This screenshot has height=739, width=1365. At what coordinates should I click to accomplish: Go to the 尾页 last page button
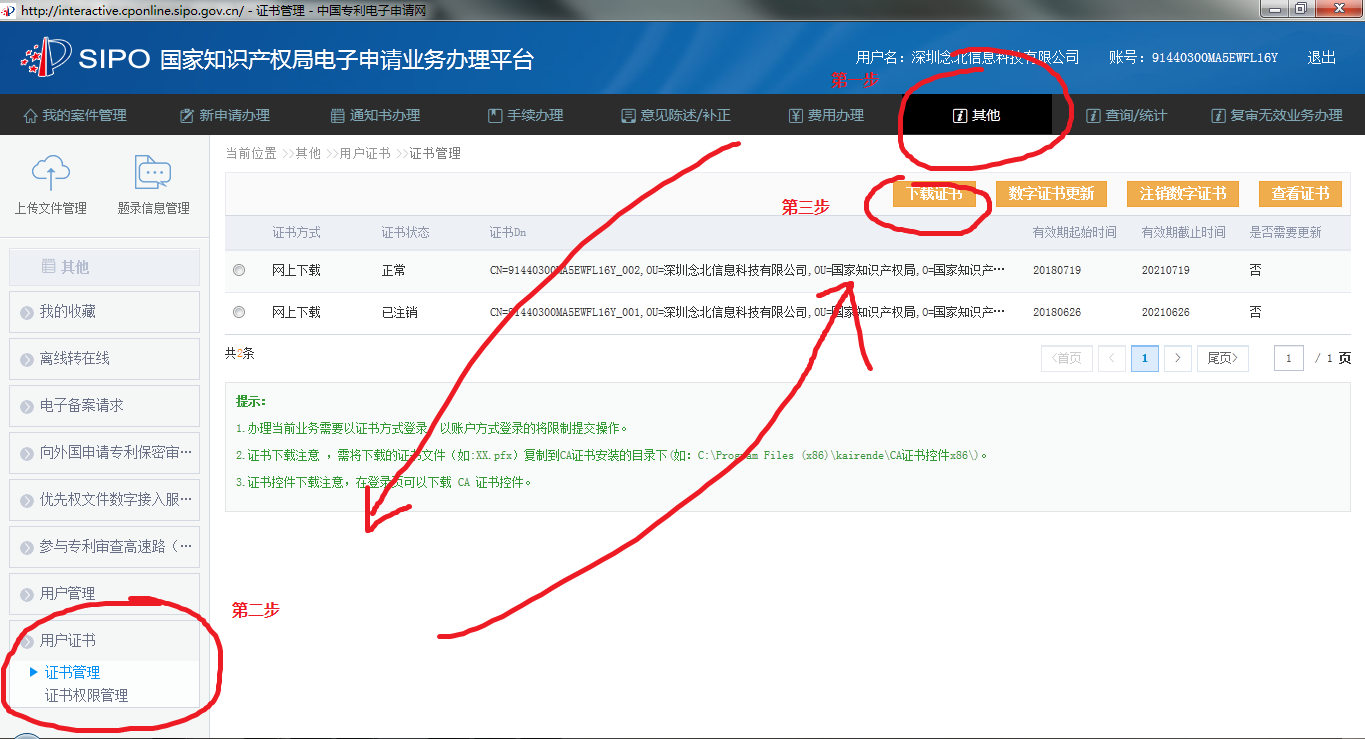point(1223,358)
